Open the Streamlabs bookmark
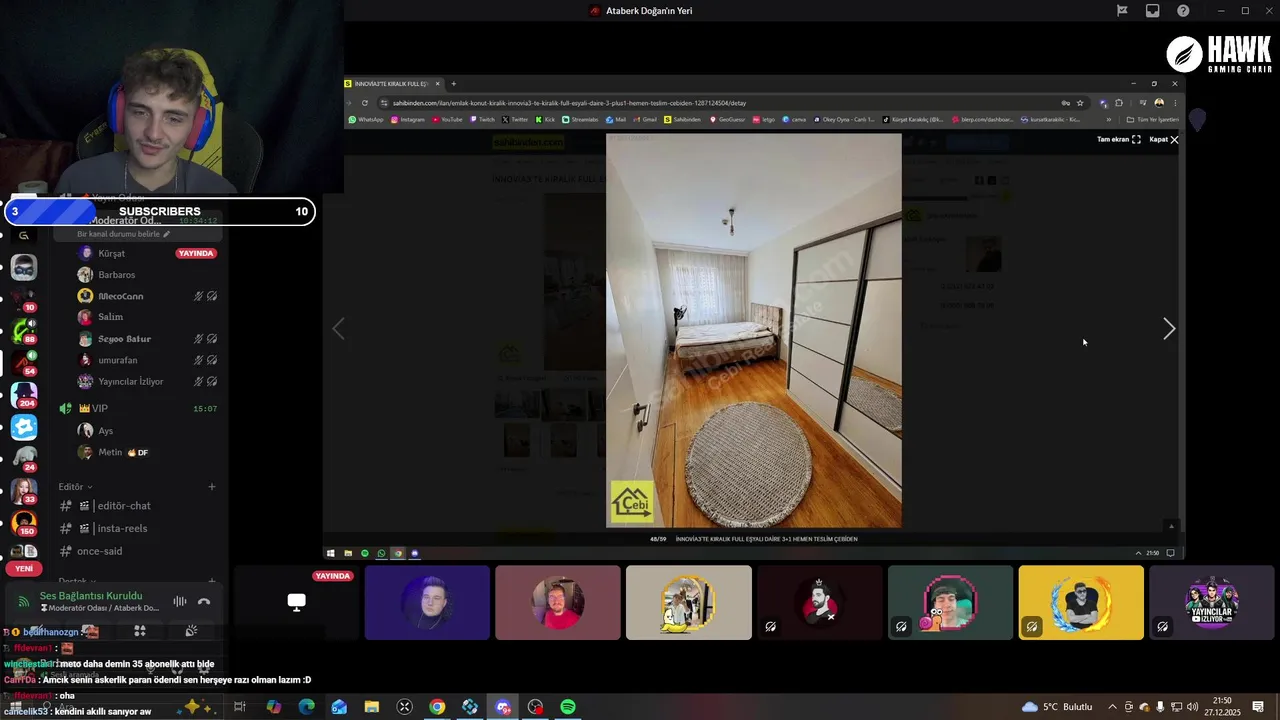 coord(581,120)
